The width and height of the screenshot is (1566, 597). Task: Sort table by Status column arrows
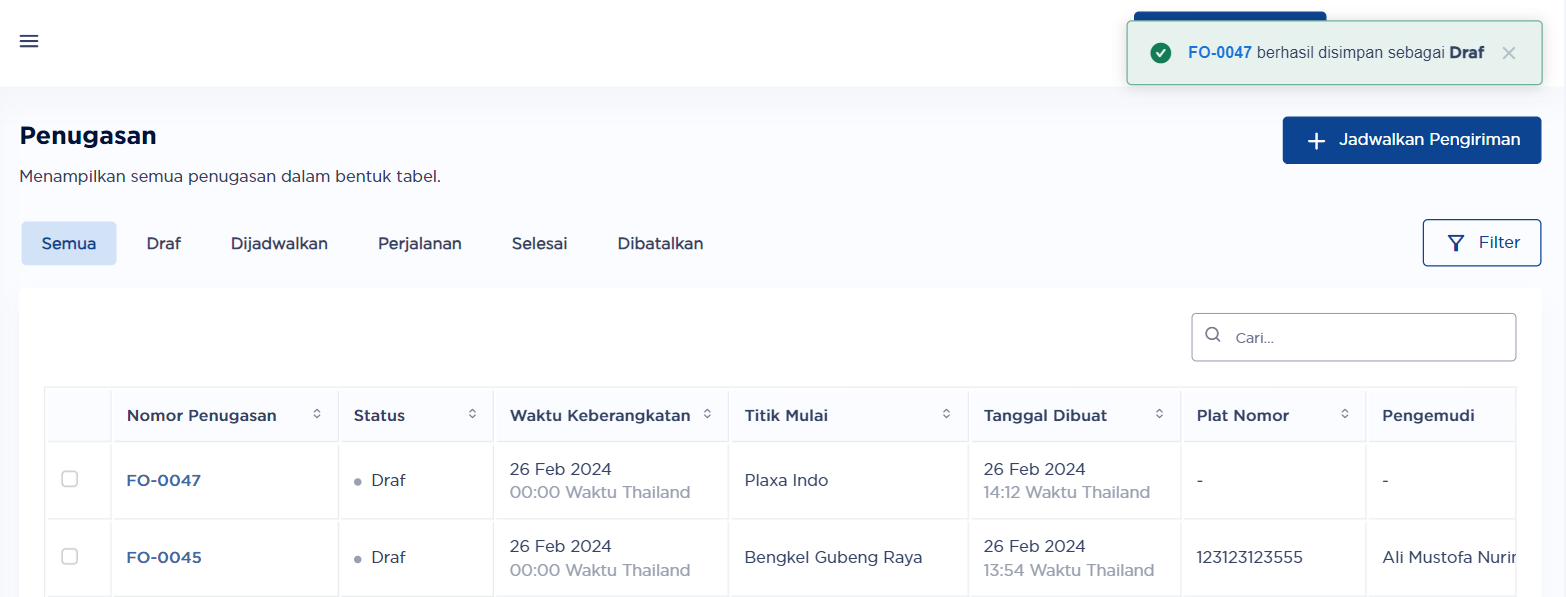tap(472, 414)
